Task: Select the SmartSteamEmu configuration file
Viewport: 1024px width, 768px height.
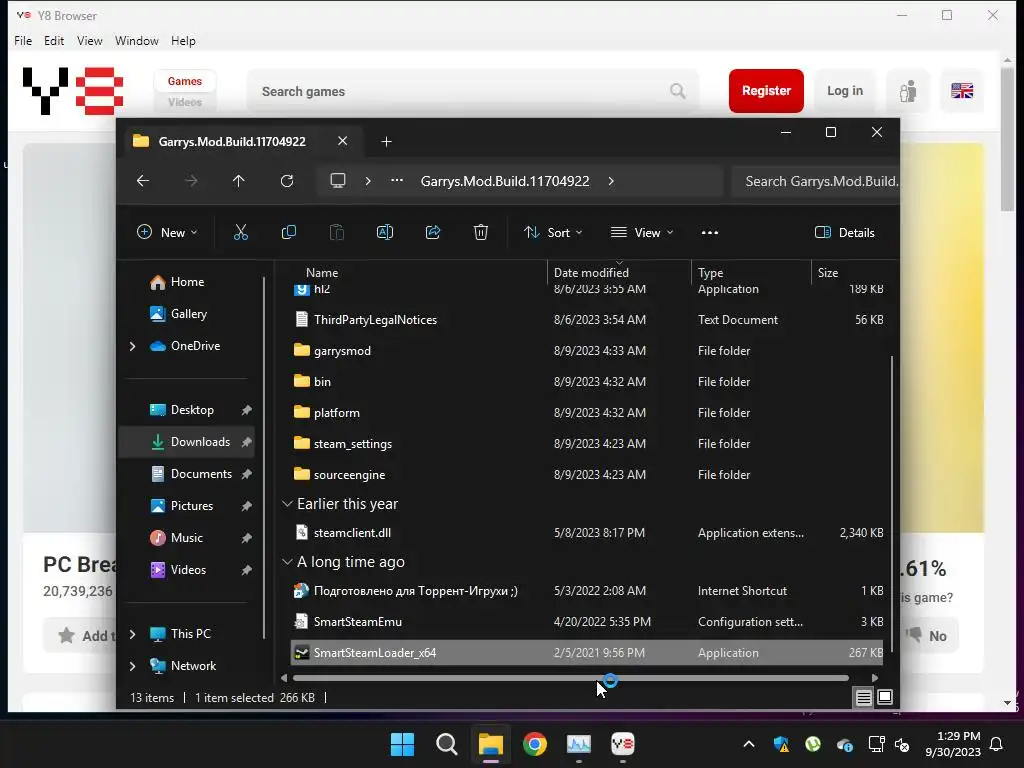Action: point(586,622)
